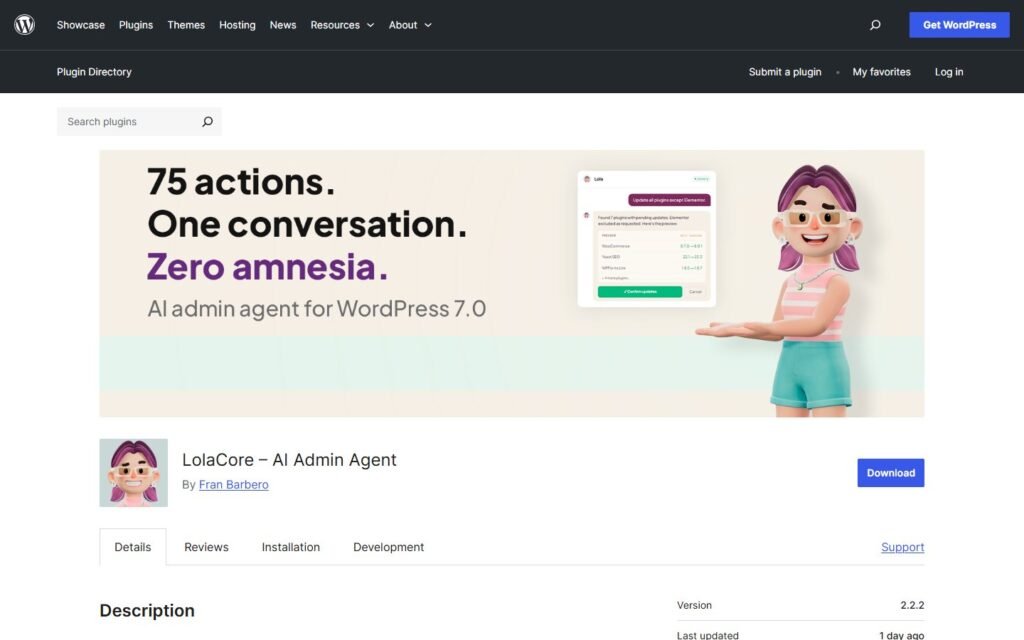Go to the Plugins menu item

click(x=136, y=25)
